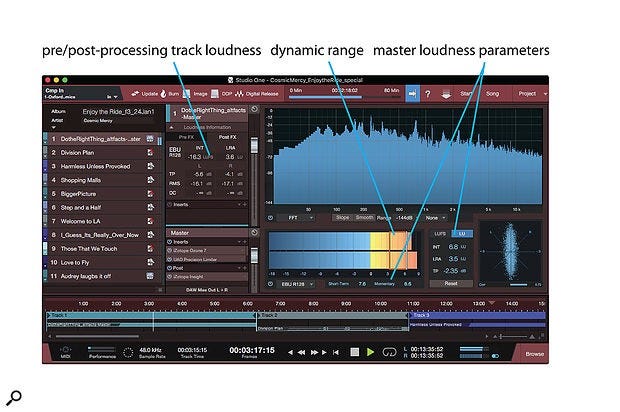Click edit icon on Shopping Malls row
620x412 pixels.
pyautogui.click(x=150, y=180)
